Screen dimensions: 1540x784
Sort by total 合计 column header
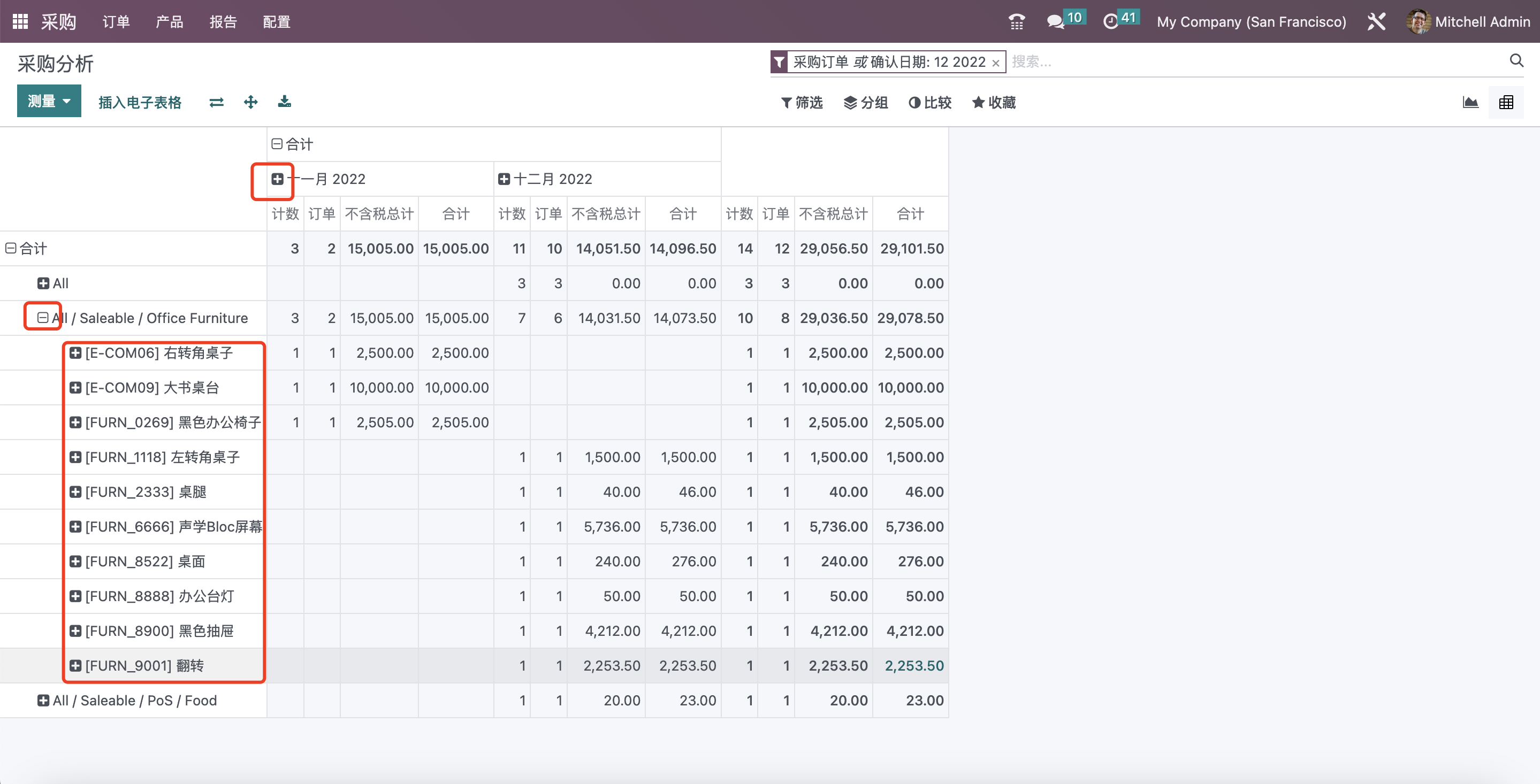(x=911, y=214)
